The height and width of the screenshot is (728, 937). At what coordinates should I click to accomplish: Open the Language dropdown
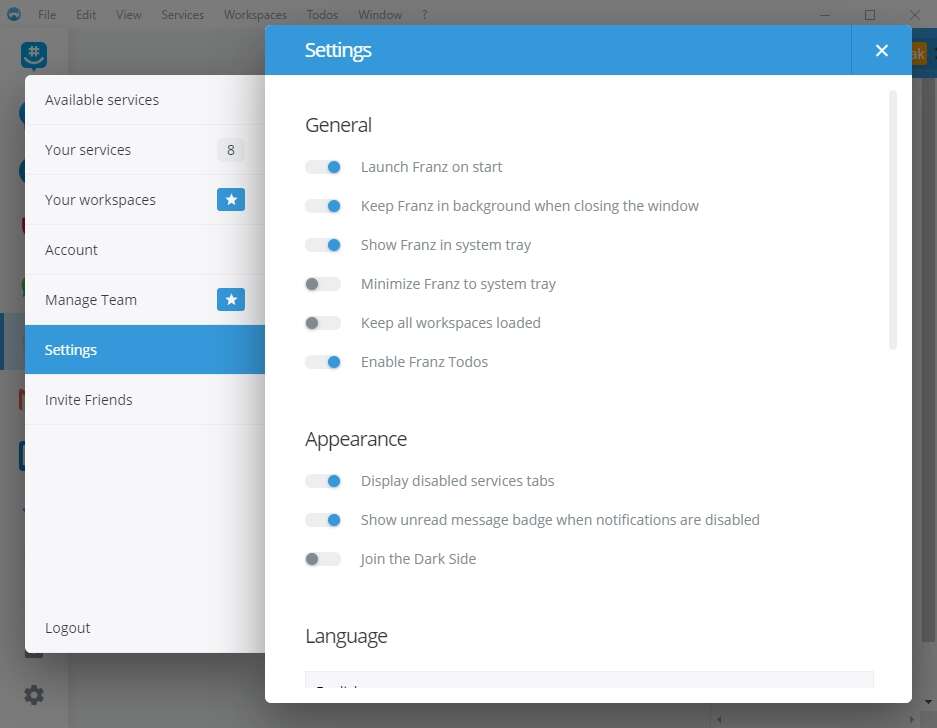pyautogui.click(x=589, y=681)
